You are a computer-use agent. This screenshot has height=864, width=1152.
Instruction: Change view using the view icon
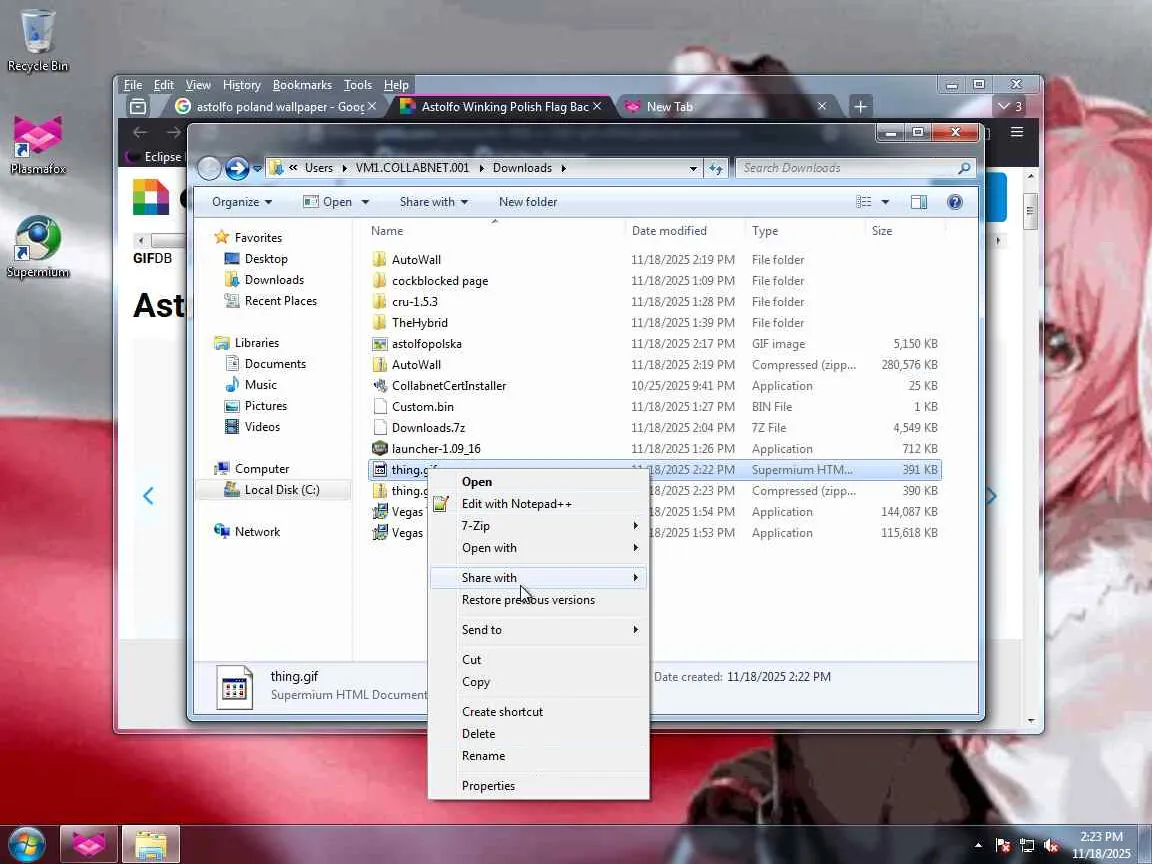pyautogui.click(x=863, y=202)
